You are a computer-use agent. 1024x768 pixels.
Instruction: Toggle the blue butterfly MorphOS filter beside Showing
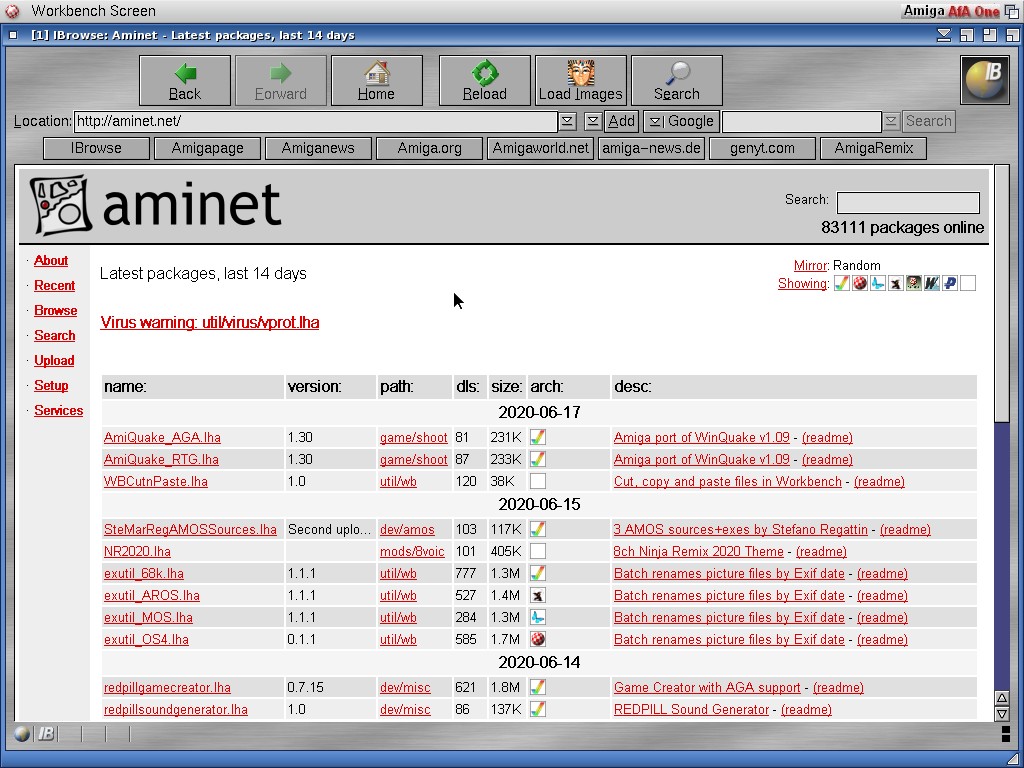coord(878,283)
